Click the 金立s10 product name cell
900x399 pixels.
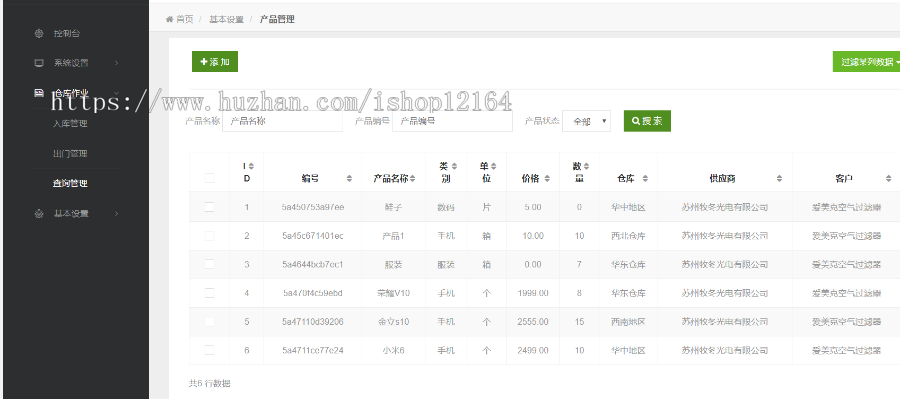tap(393, 321)
